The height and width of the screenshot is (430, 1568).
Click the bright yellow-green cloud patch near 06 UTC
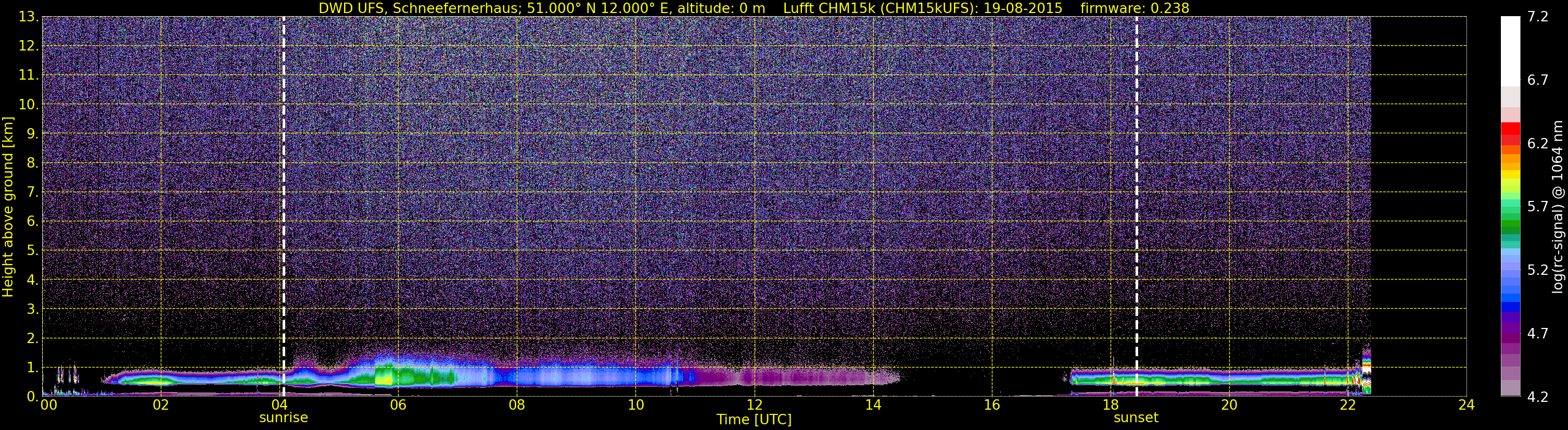click(384, 378)
